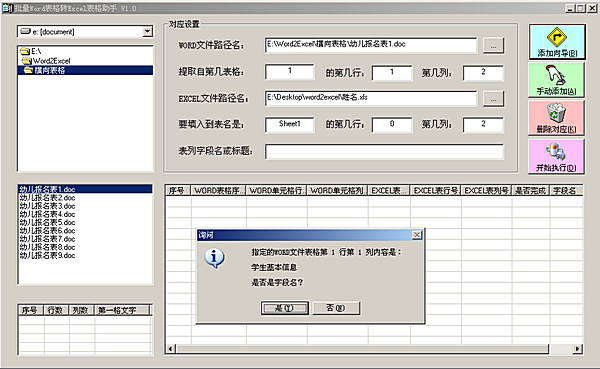Click the 是否完成 column header

(x=531, y=190)
